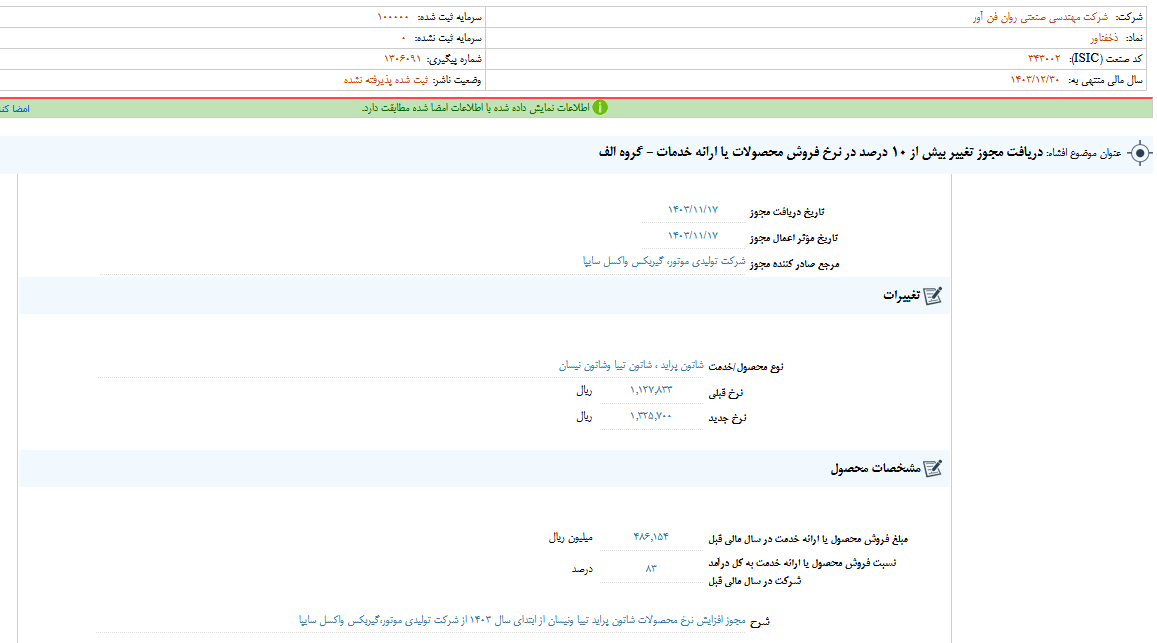Click the sales ratio percentage value ۸۳
Image resolution: width=1157 pixels, height=643 pixels.
tap(651, 568)
